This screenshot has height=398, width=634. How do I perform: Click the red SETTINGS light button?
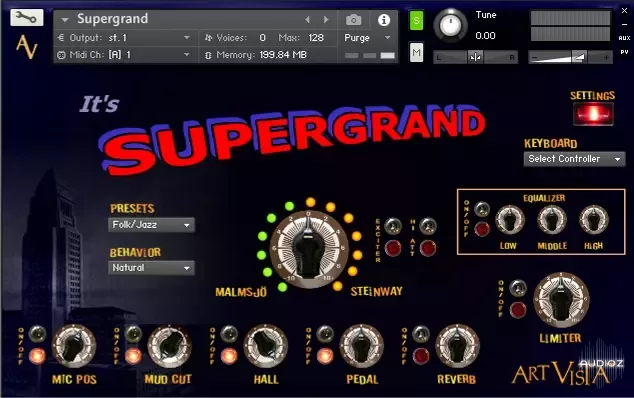pos(593,114)
